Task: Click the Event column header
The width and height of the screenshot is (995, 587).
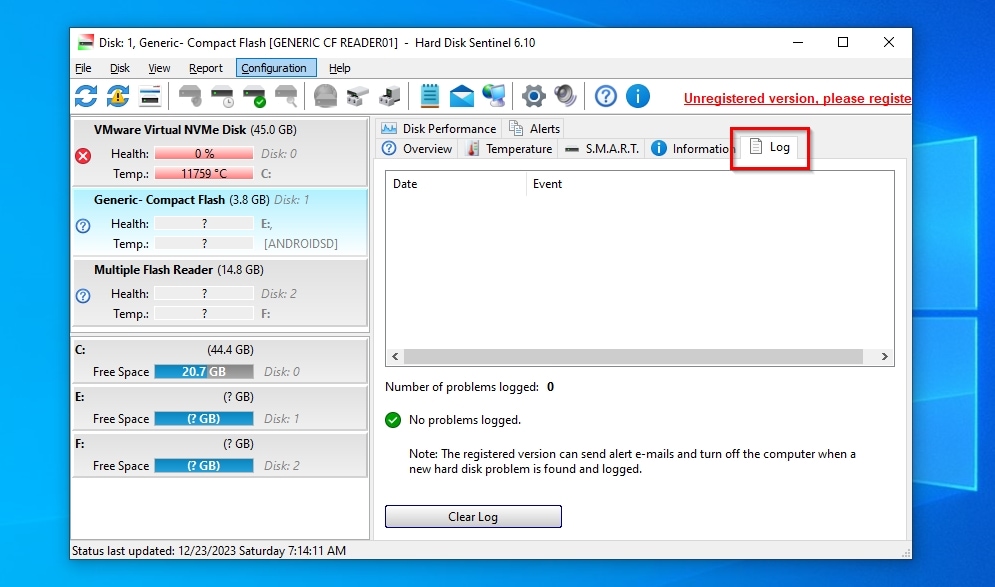Action: coord(709,184)
